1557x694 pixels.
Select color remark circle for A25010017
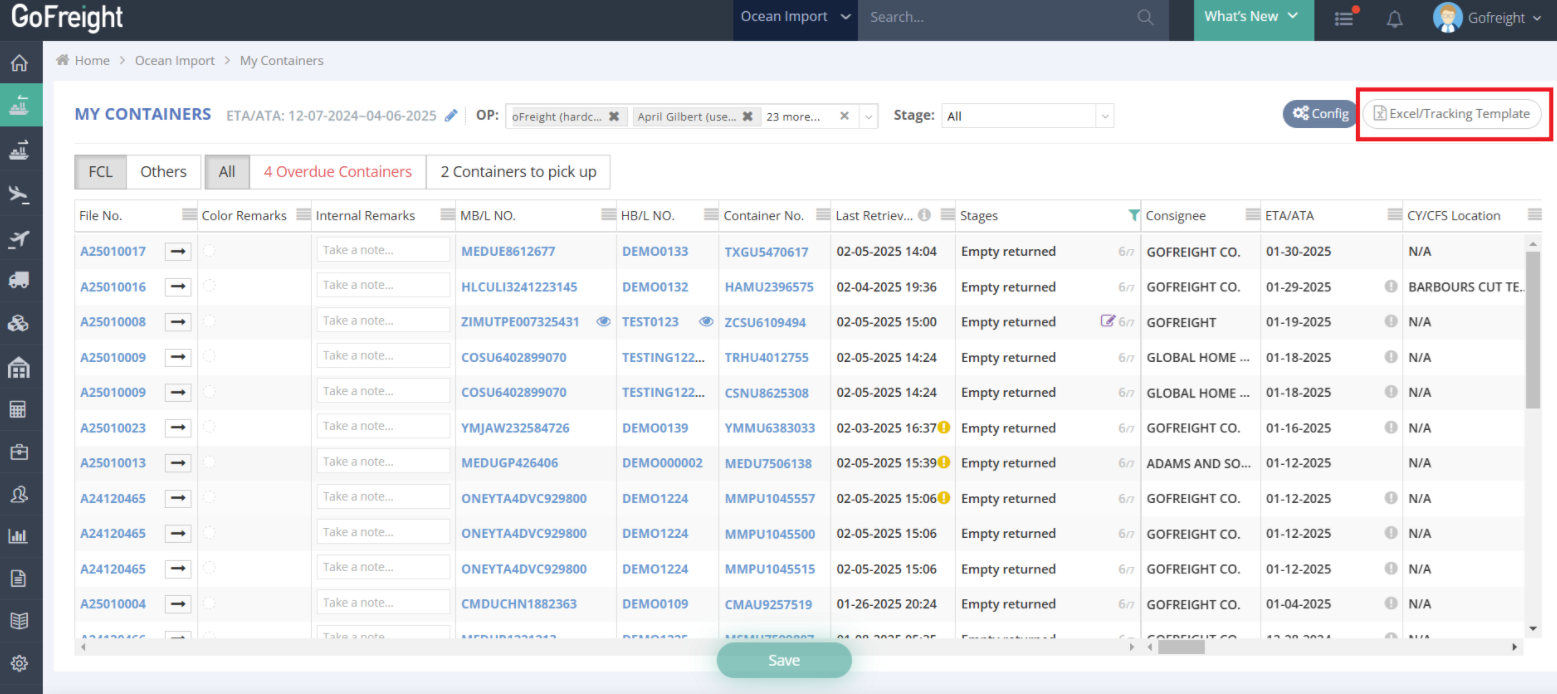(x=209, y=251)
